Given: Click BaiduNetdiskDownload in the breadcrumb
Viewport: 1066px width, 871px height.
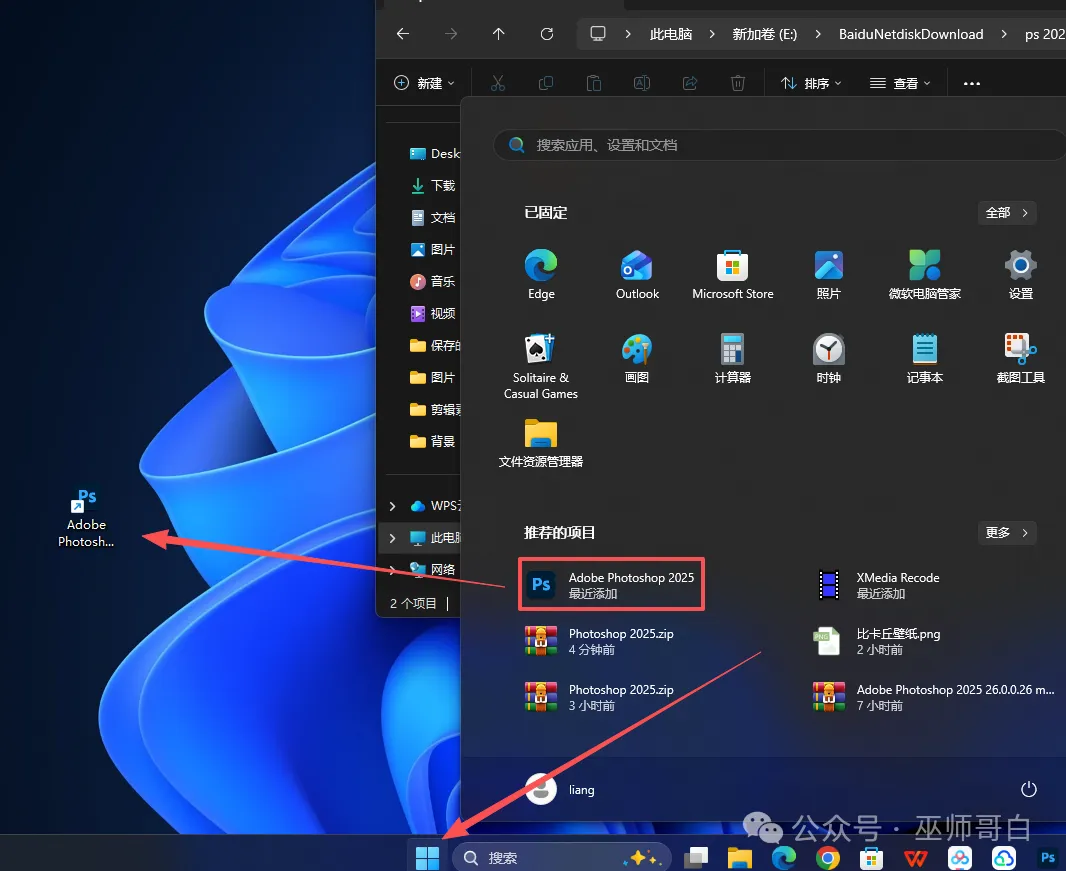Looking at the screenshot, I should coord(911,34).
